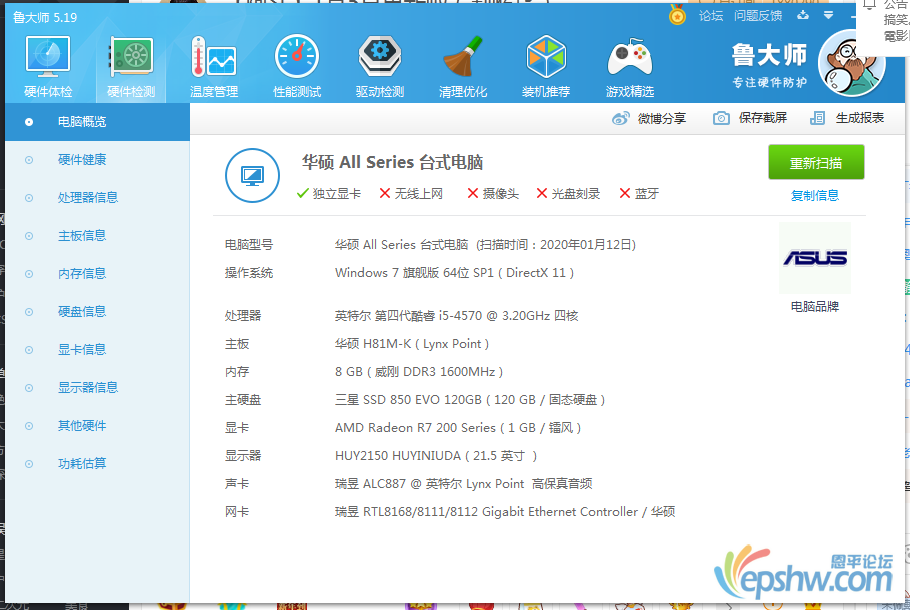The image size is (910, 610).
Task: Click the green 重新扫描 rescan button
Action: pos(816,163)
